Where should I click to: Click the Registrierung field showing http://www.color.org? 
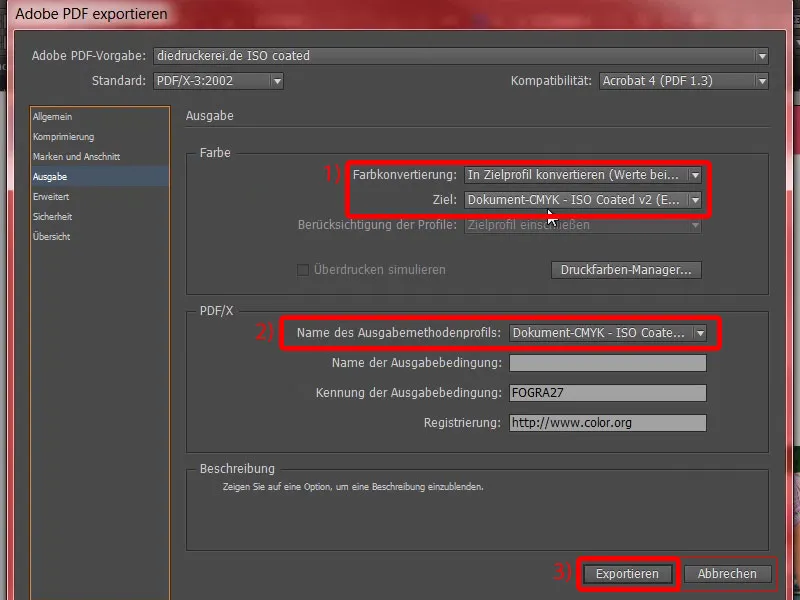(607, 423)
